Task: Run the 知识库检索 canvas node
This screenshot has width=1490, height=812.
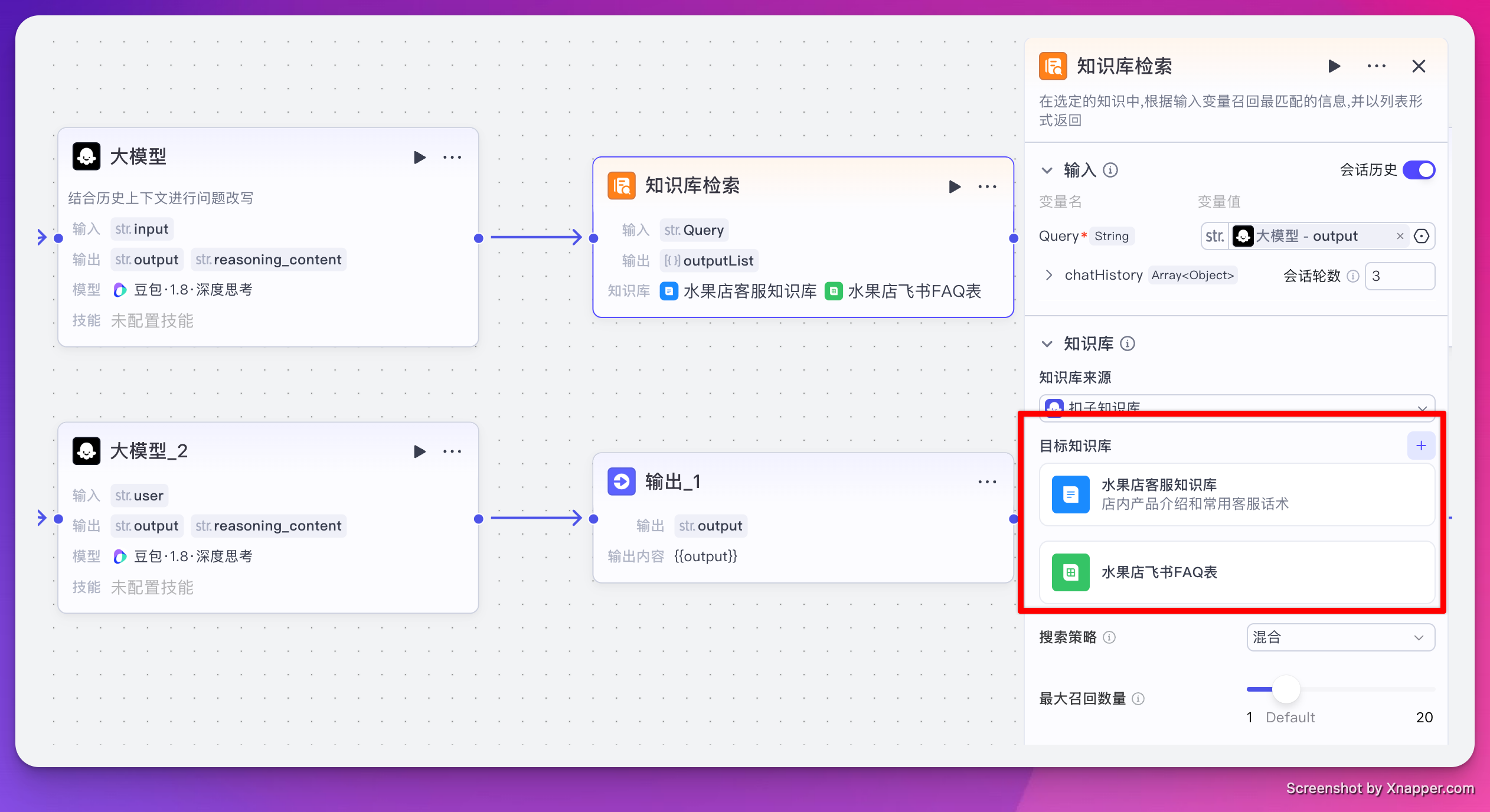Action: pos(954,186)
